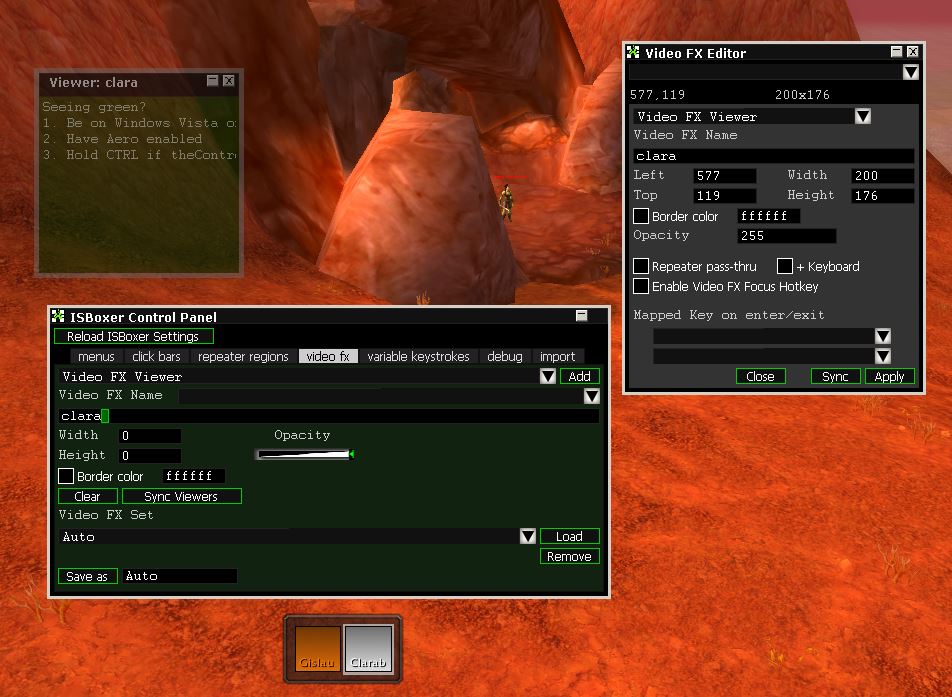
Task: Enable Video FX Focus Hotkey checkbox
Action: point(641,286)
